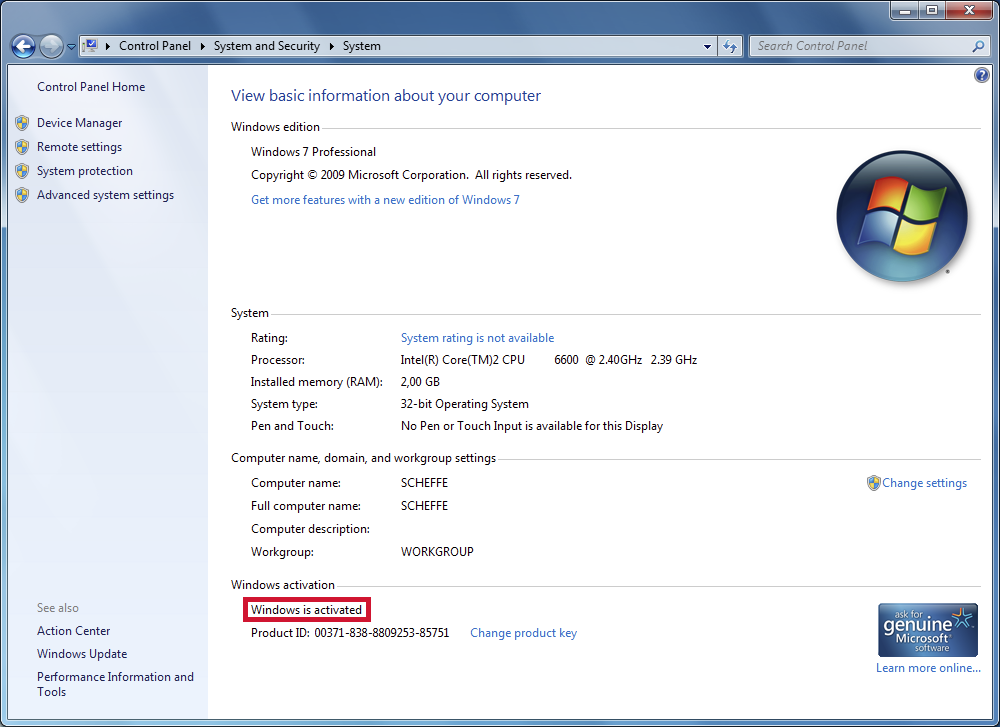Click the Windows is activated text
Viewport: 1000px width, 727px height.
pos(306,610)
